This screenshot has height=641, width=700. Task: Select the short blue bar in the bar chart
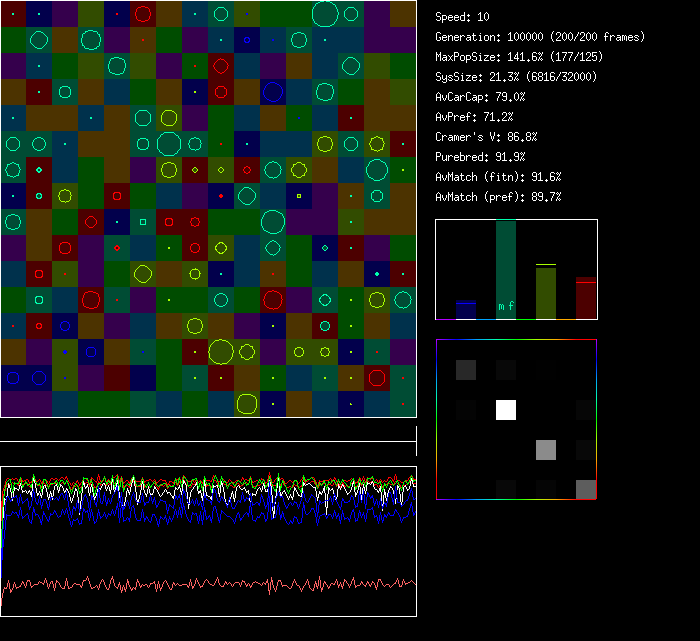pyautogui.click(x=465, y=310)
